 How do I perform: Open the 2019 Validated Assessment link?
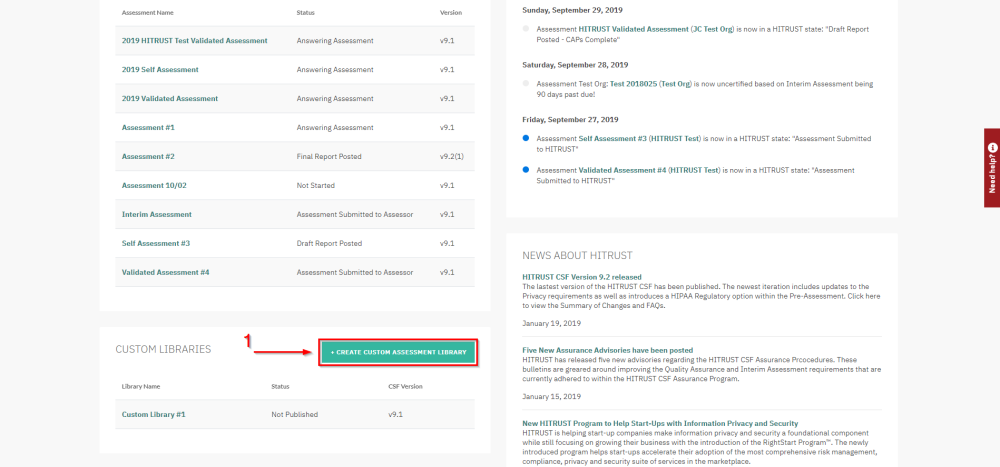click(x=170, y=98)
